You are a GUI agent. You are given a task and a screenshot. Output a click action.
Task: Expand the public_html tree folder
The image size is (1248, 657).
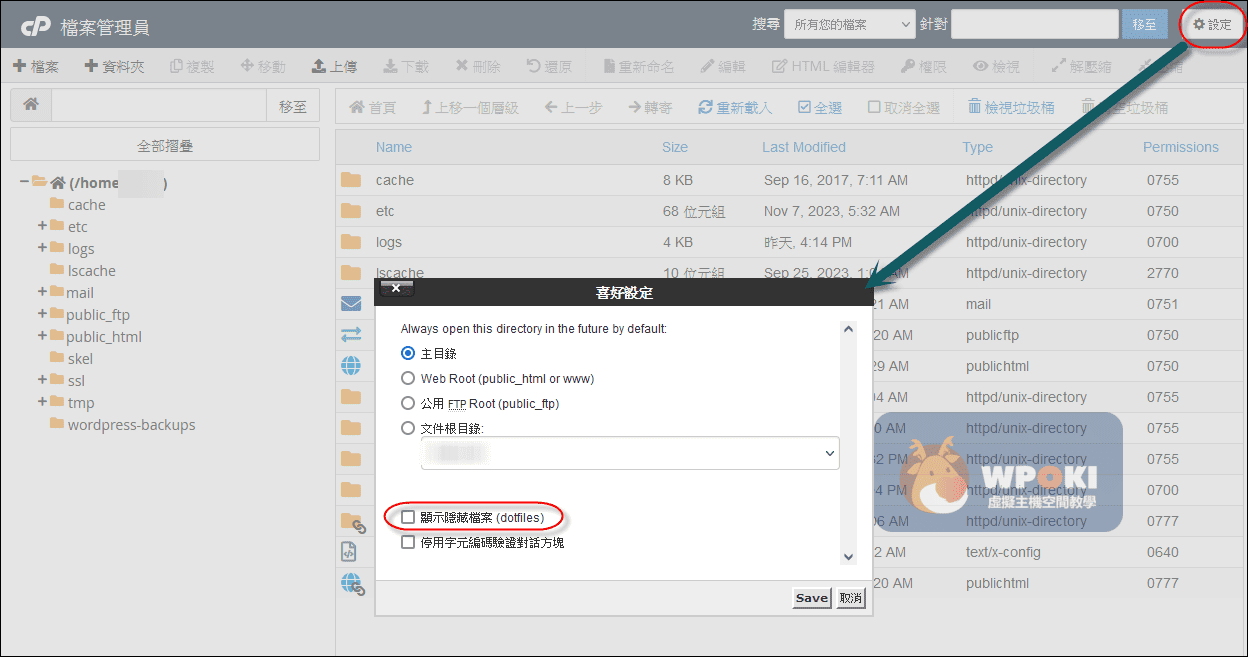[43, 336]
